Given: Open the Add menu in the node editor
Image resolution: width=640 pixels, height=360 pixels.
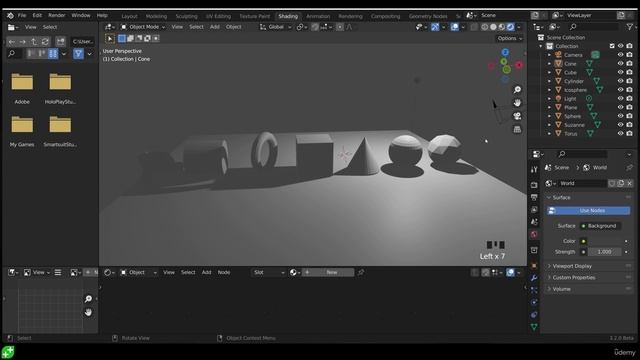Looking at the screenshot, I should 207,272.
